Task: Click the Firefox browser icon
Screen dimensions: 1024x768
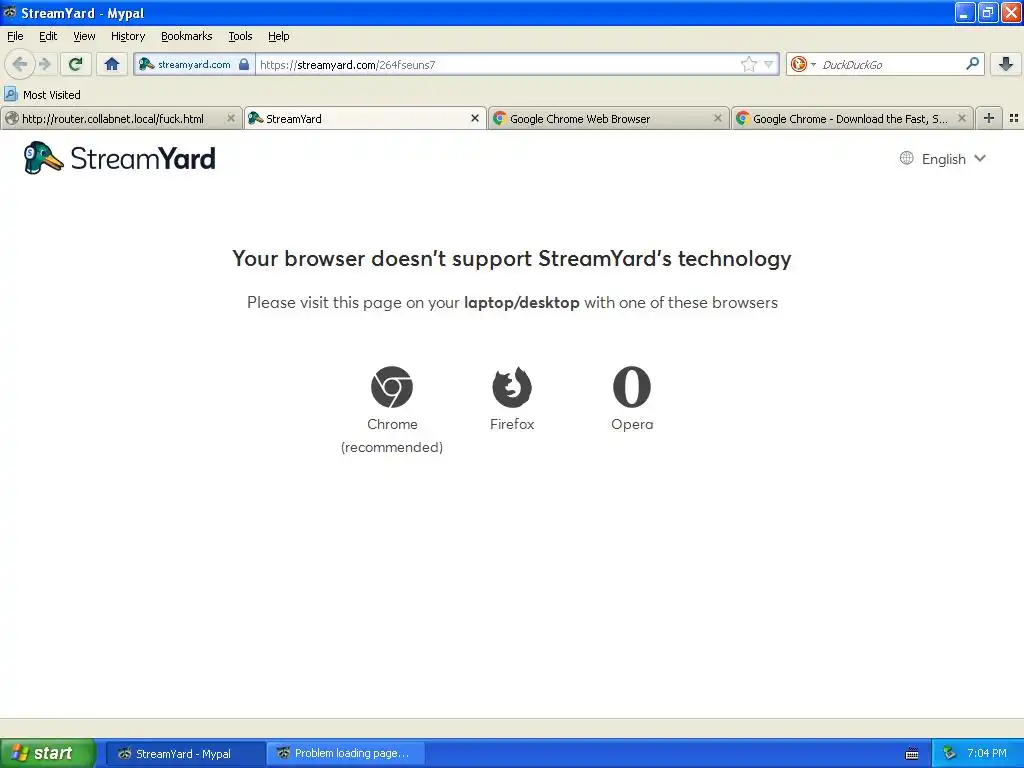Action: pyautogui.click(x=512, y=387)
